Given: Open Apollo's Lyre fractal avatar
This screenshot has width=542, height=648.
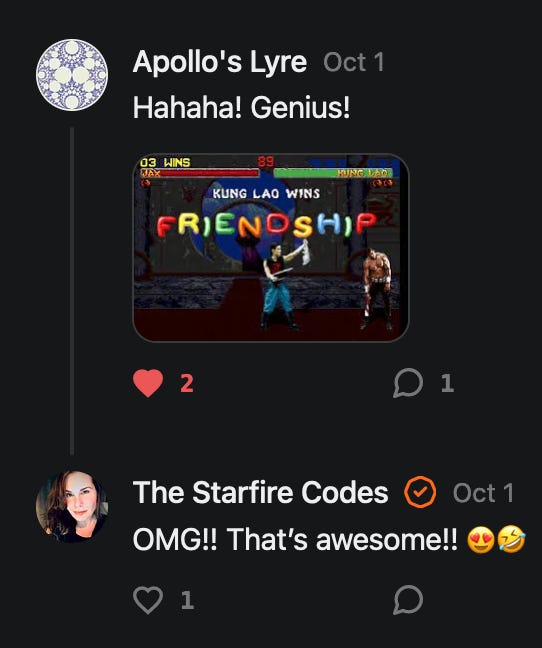Looking at the screenshot, I should tap(72, 75).
